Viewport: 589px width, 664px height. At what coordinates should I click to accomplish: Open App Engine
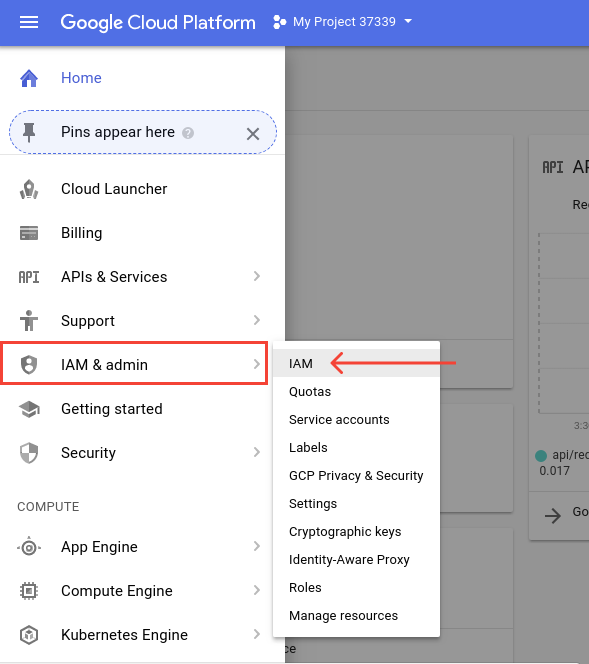click(99, 547)
